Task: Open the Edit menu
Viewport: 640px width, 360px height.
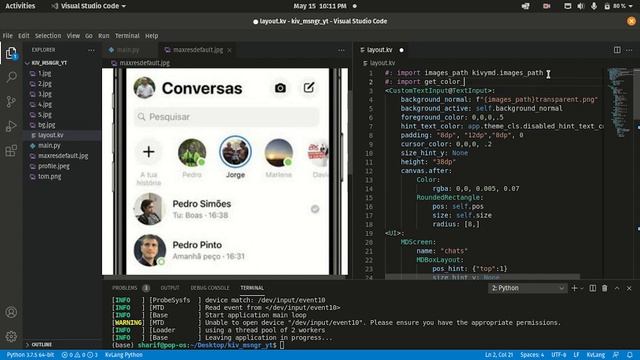Action: point(24,36)
